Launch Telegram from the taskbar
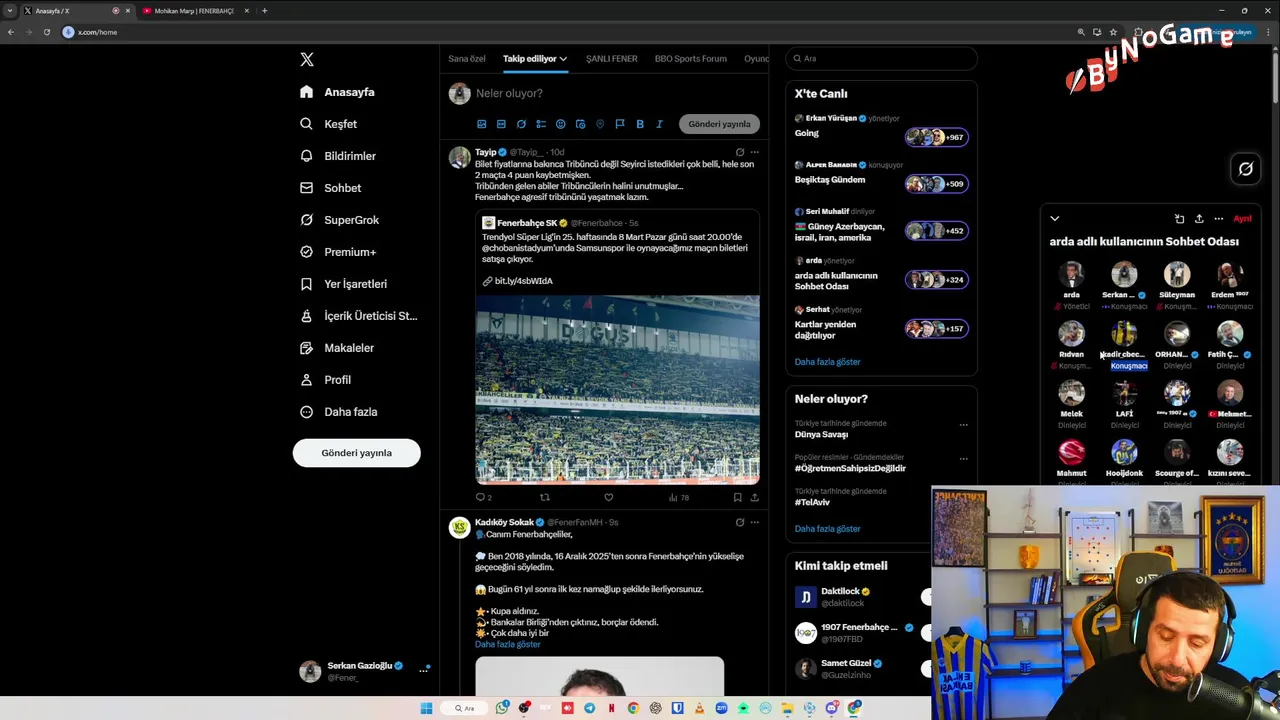 coord(589,708)
